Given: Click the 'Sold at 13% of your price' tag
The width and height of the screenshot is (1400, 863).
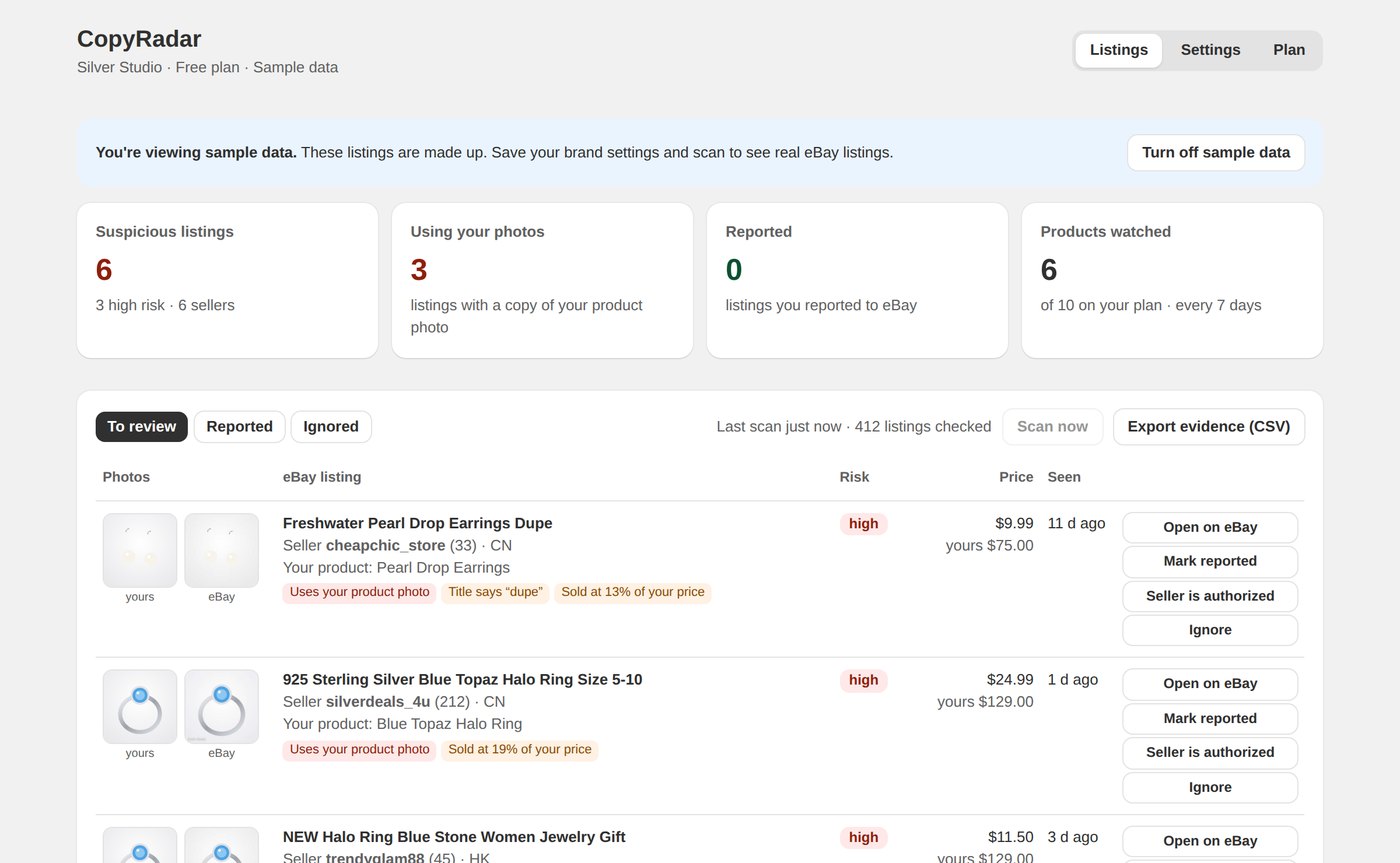Looking at the screenshot, I should point(633,592).
